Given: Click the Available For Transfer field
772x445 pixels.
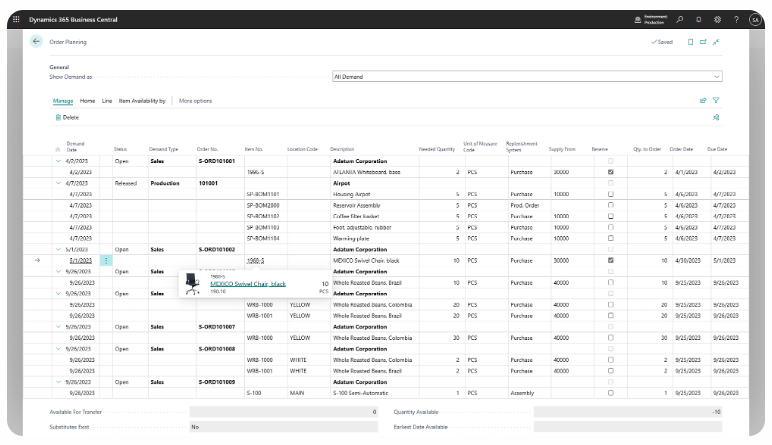Looking at the screenshot, I should pyautogui.click(x=284, y=412).
